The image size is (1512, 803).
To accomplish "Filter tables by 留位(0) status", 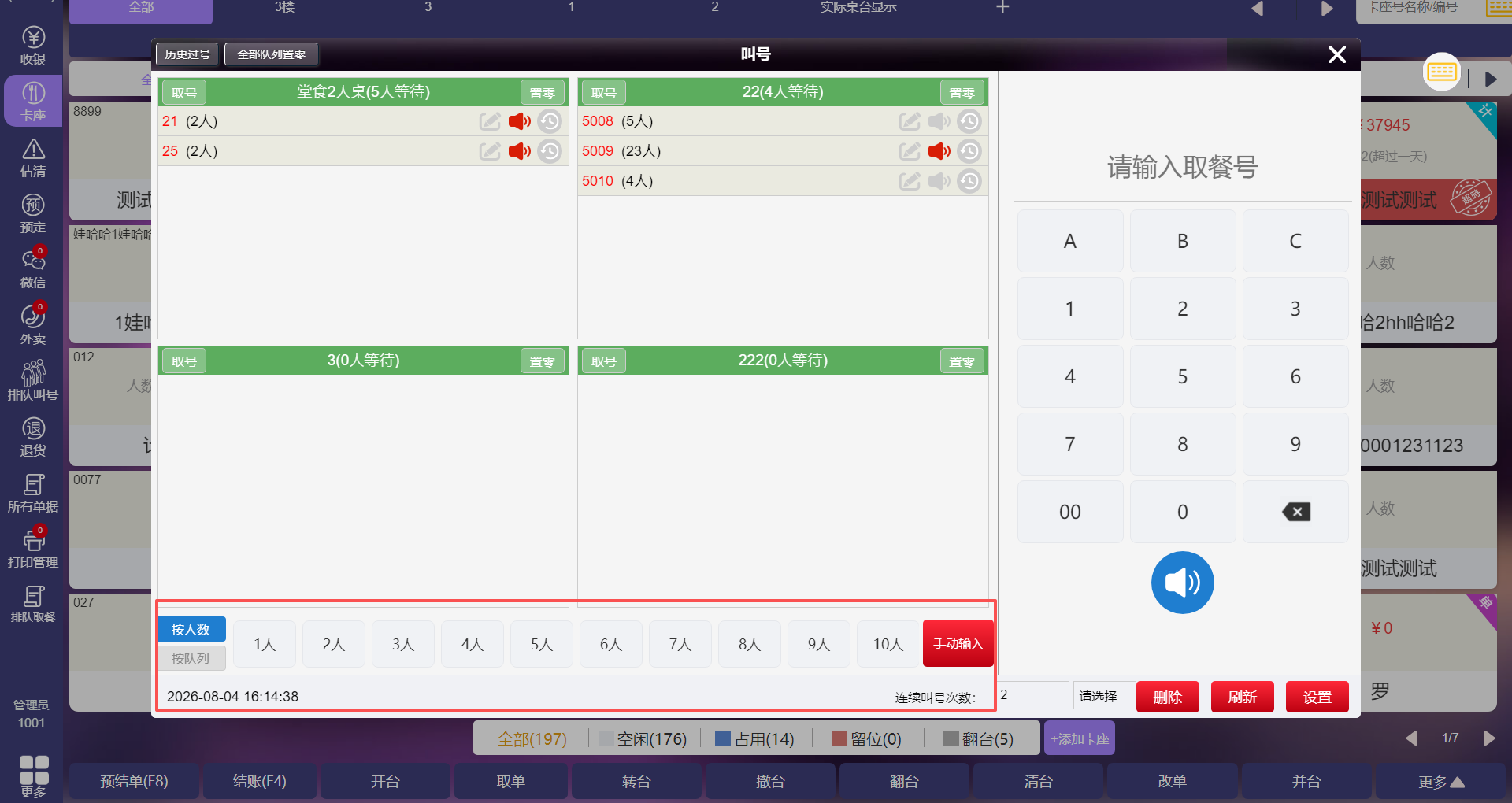I will point(866,739).
